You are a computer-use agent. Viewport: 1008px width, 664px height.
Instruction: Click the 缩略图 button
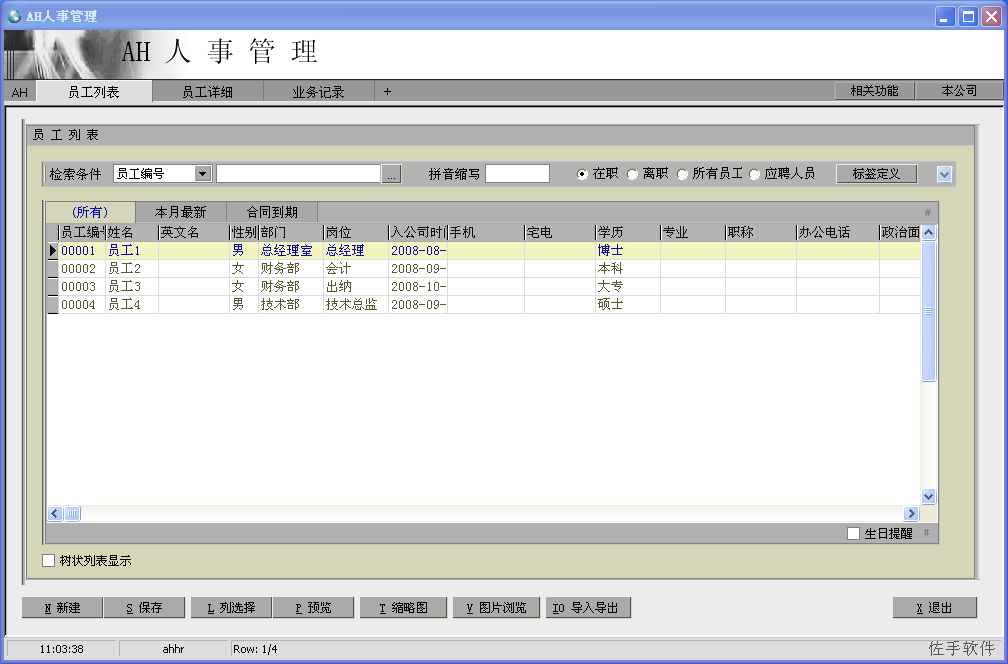tap(403, 607)
